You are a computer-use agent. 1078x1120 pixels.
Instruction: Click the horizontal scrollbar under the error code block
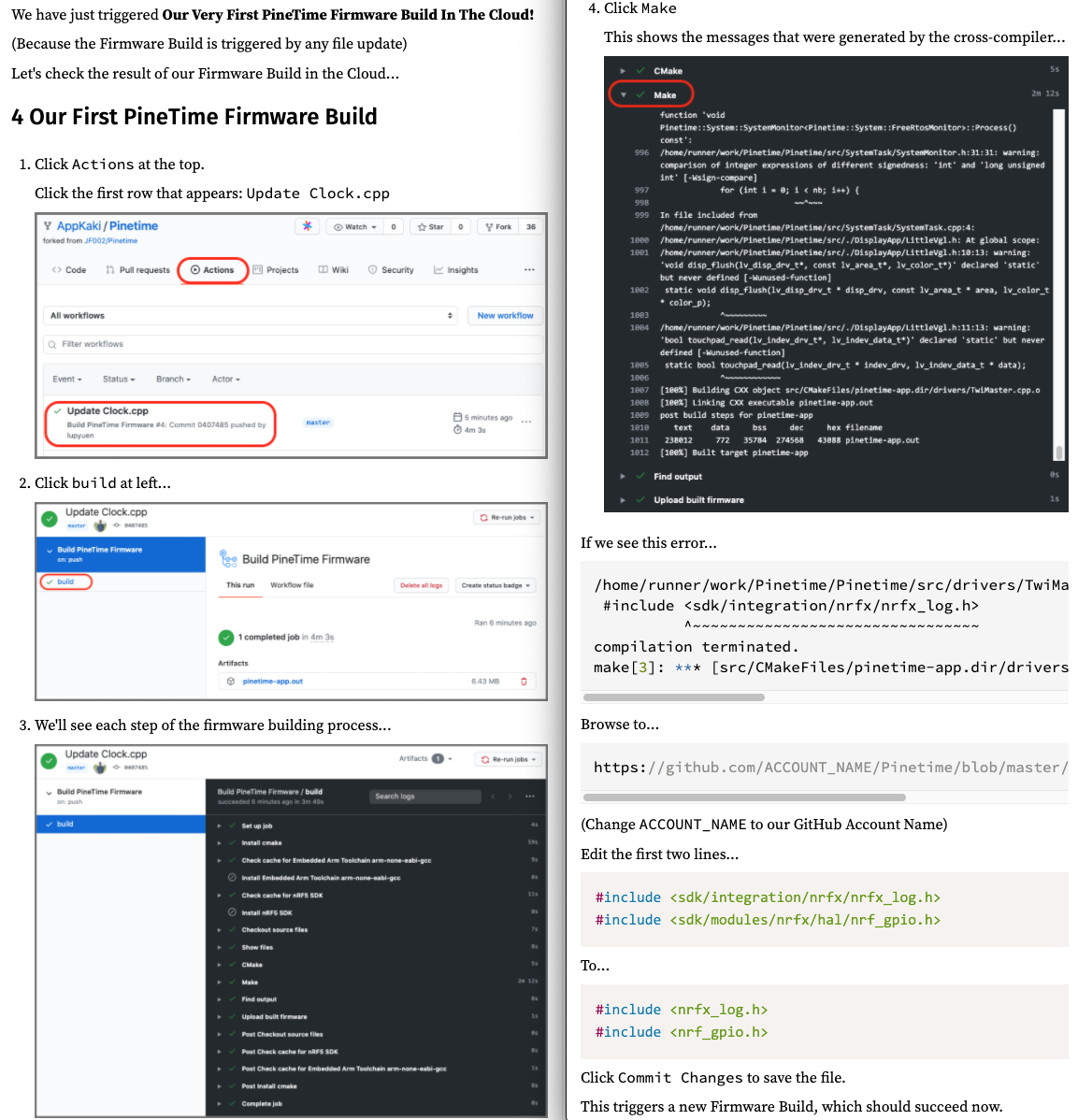coord(673,697)
